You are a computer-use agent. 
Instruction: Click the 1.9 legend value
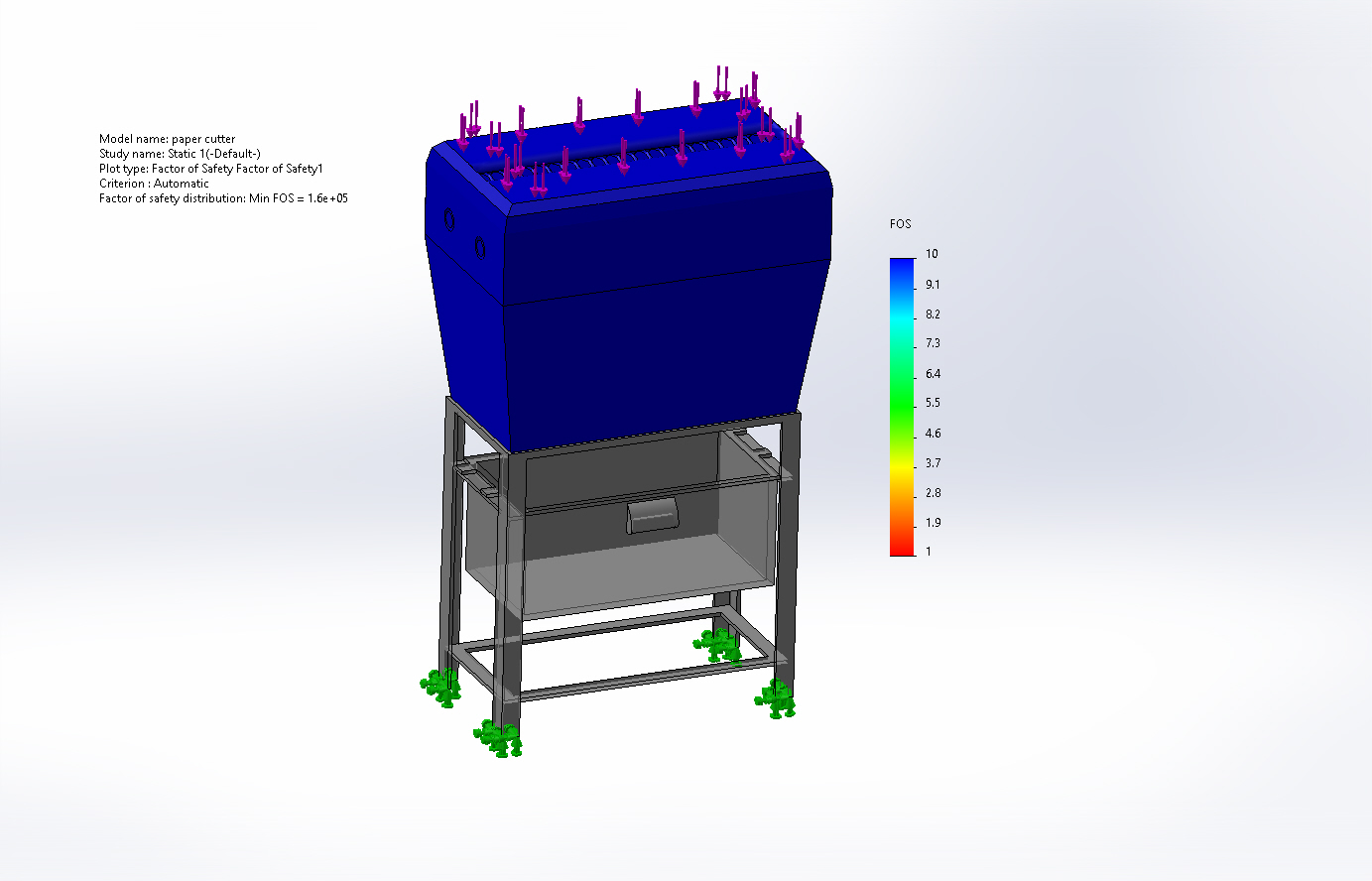pyautogui.click(x=933, y=523)
